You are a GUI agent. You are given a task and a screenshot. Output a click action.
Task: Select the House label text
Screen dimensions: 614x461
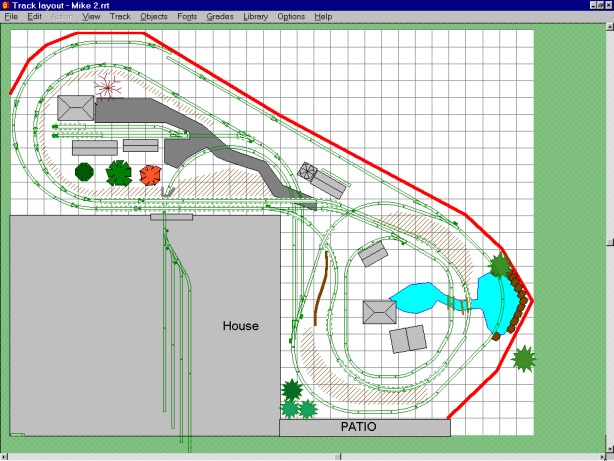pyautogui.click(x=240, y=326)
